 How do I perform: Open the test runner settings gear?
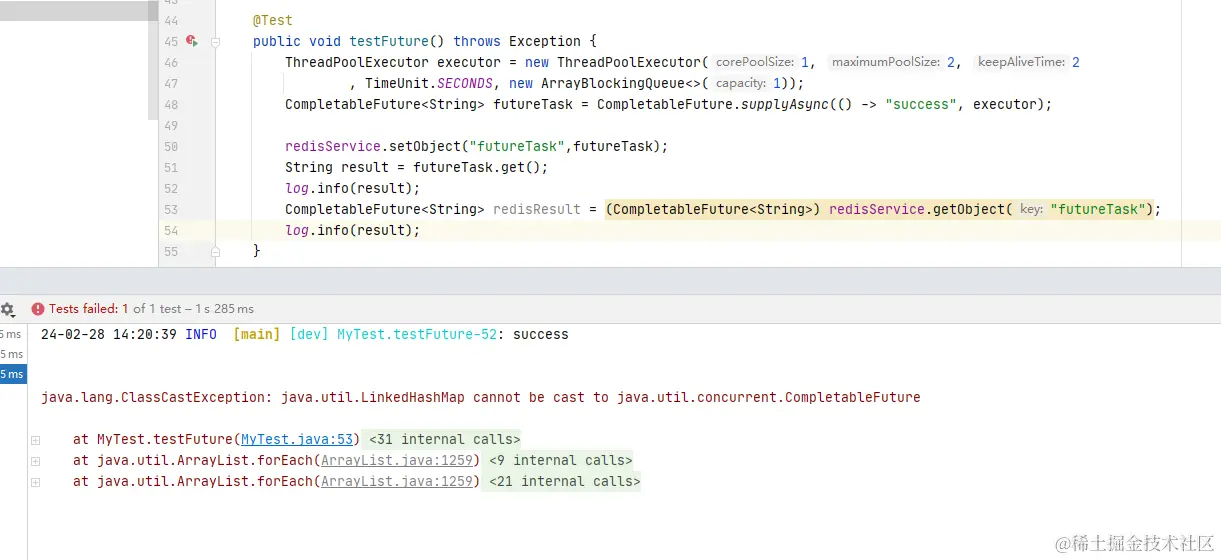7,309
